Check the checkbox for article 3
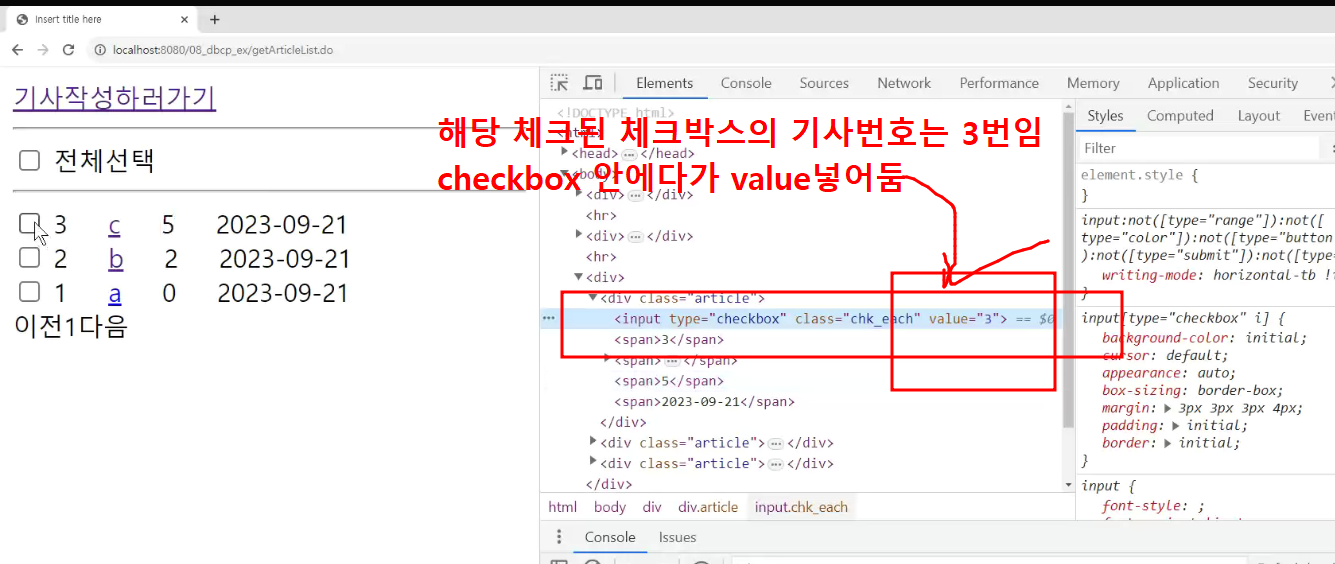Screen dimensions: 1335x564 tap(30, 223)
